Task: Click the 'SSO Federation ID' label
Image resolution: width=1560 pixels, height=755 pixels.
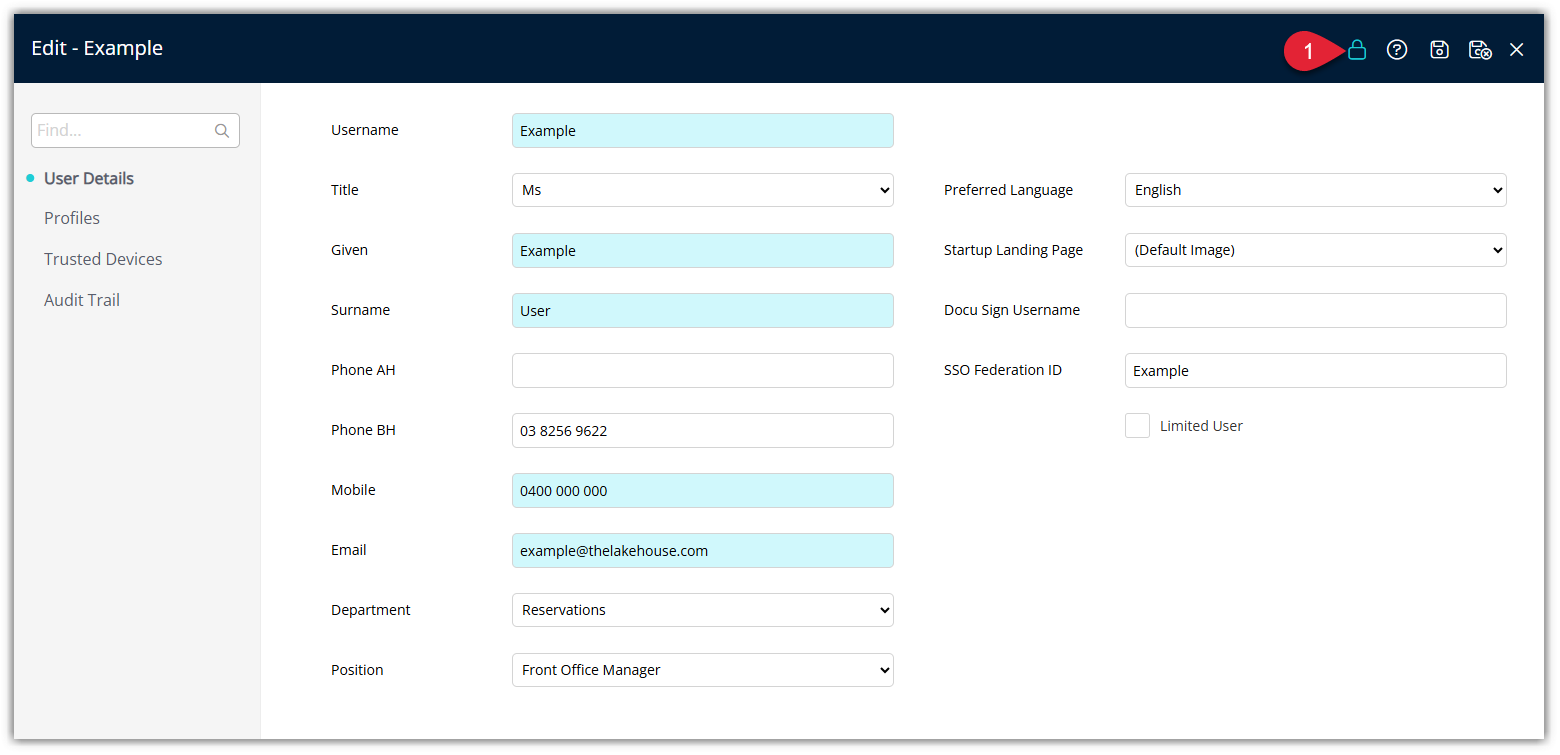Action: pos(1003,370)
